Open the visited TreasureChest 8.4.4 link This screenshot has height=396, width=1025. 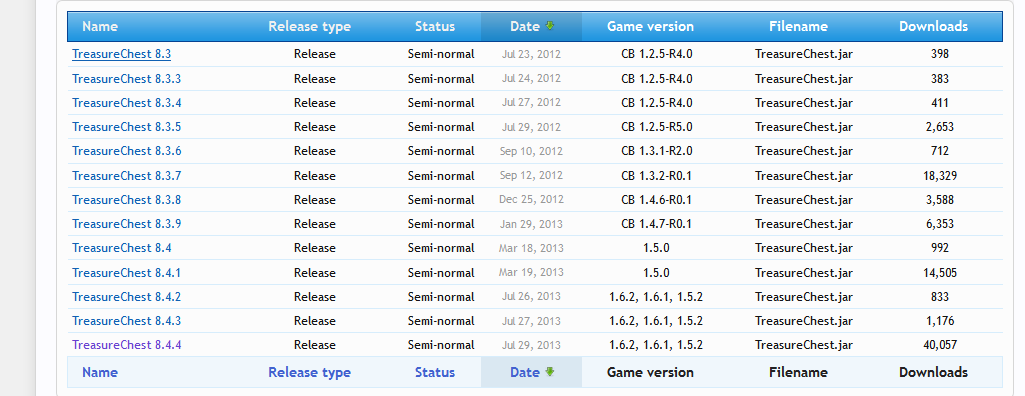pyautogui.click(x=127, y=345)
